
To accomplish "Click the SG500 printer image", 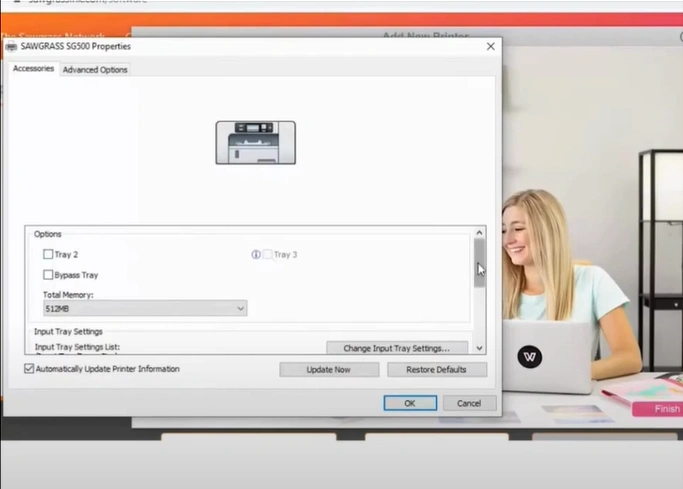I will (x=256, y=142).
